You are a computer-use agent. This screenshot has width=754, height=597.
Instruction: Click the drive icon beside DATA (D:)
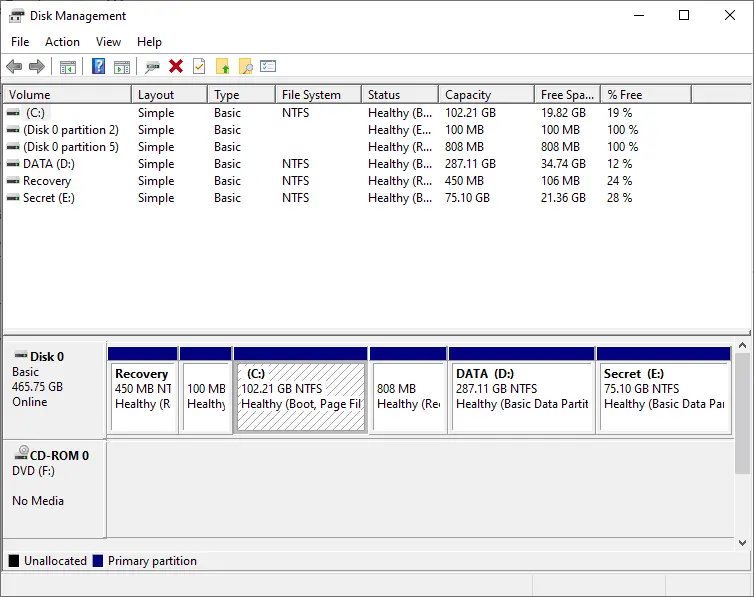tap(13, 164)
